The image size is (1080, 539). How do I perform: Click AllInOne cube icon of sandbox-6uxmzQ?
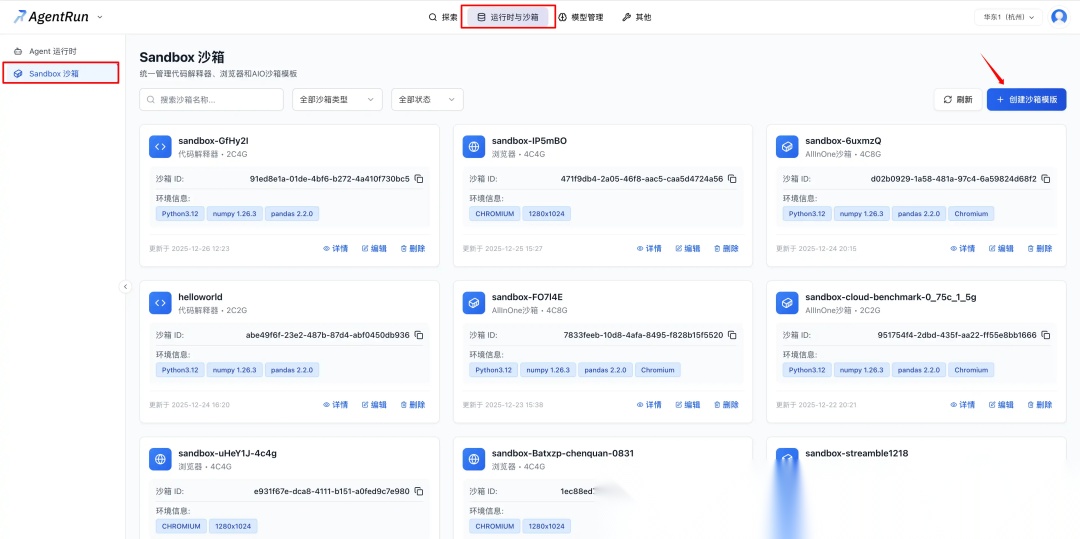(x=787, y=147)
